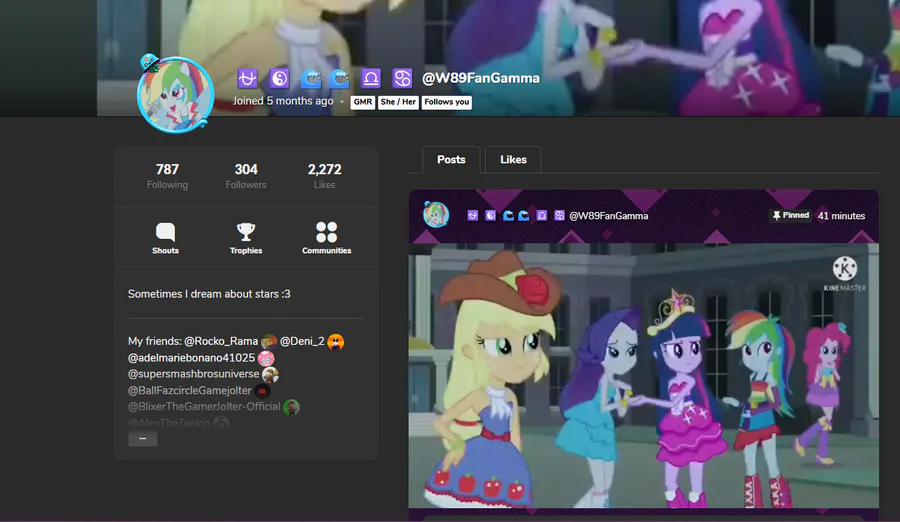
Task: Switch to the Posts tab
Action: (451, 160)
